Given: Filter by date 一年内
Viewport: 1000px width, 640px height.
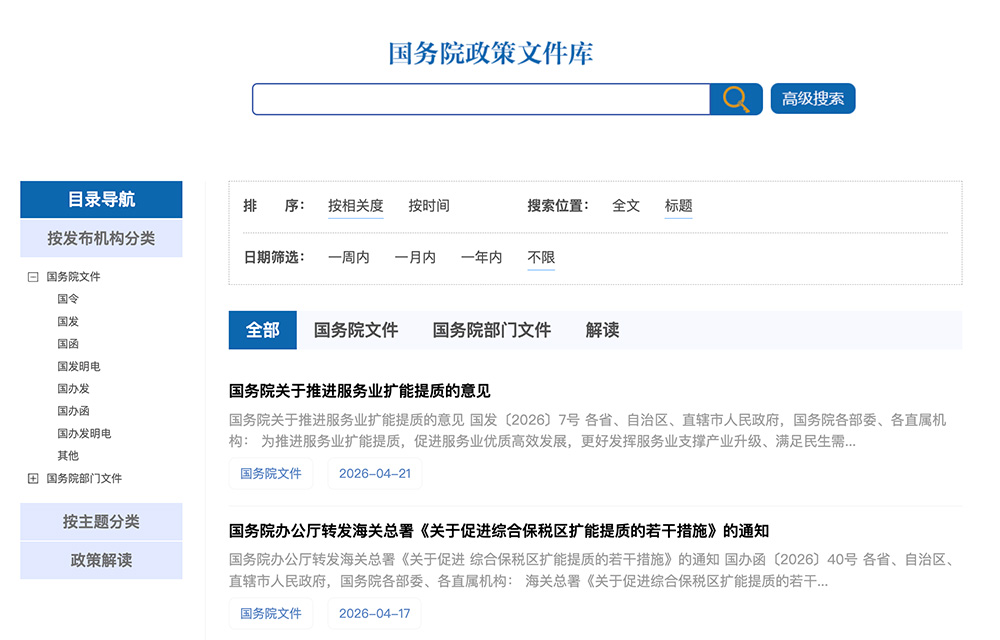Looking at the screenshot, I should click(482, 258).
